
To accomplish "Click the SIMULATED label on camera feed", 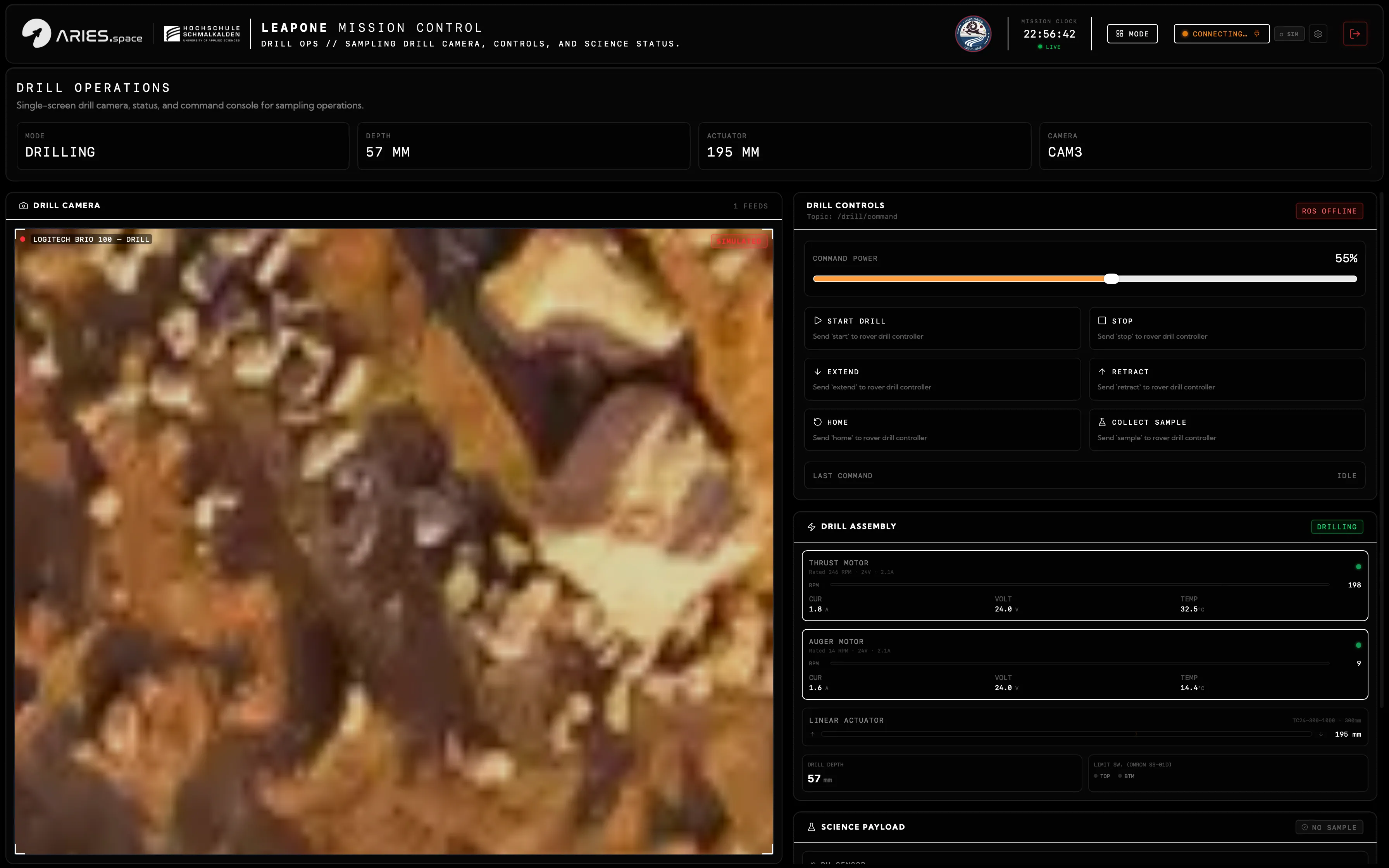I will pos(739,241).
